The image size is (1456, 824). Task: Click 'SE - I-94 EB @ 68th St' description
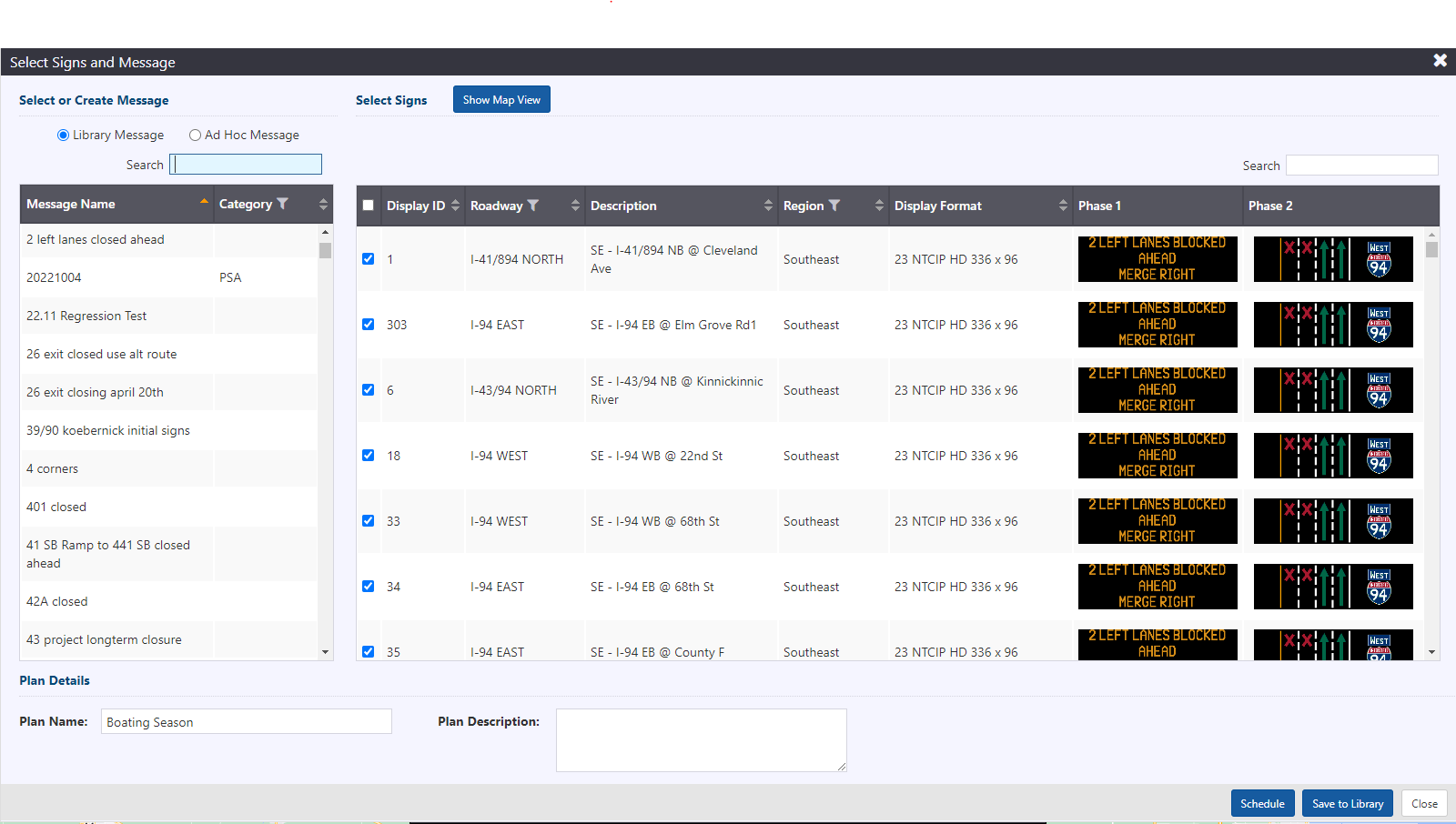click(x=652, y=587)
